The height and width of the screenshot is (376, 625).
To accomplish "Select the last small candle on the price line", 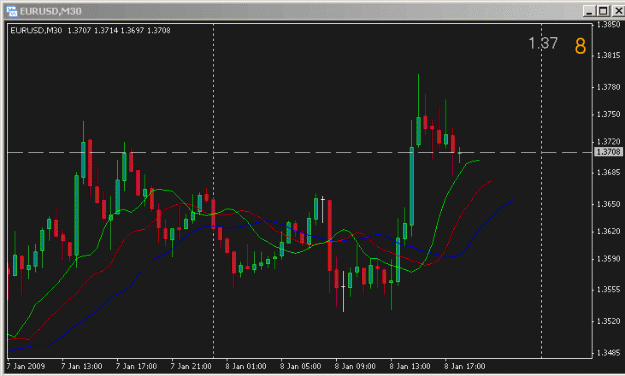I will coord(460,153).
